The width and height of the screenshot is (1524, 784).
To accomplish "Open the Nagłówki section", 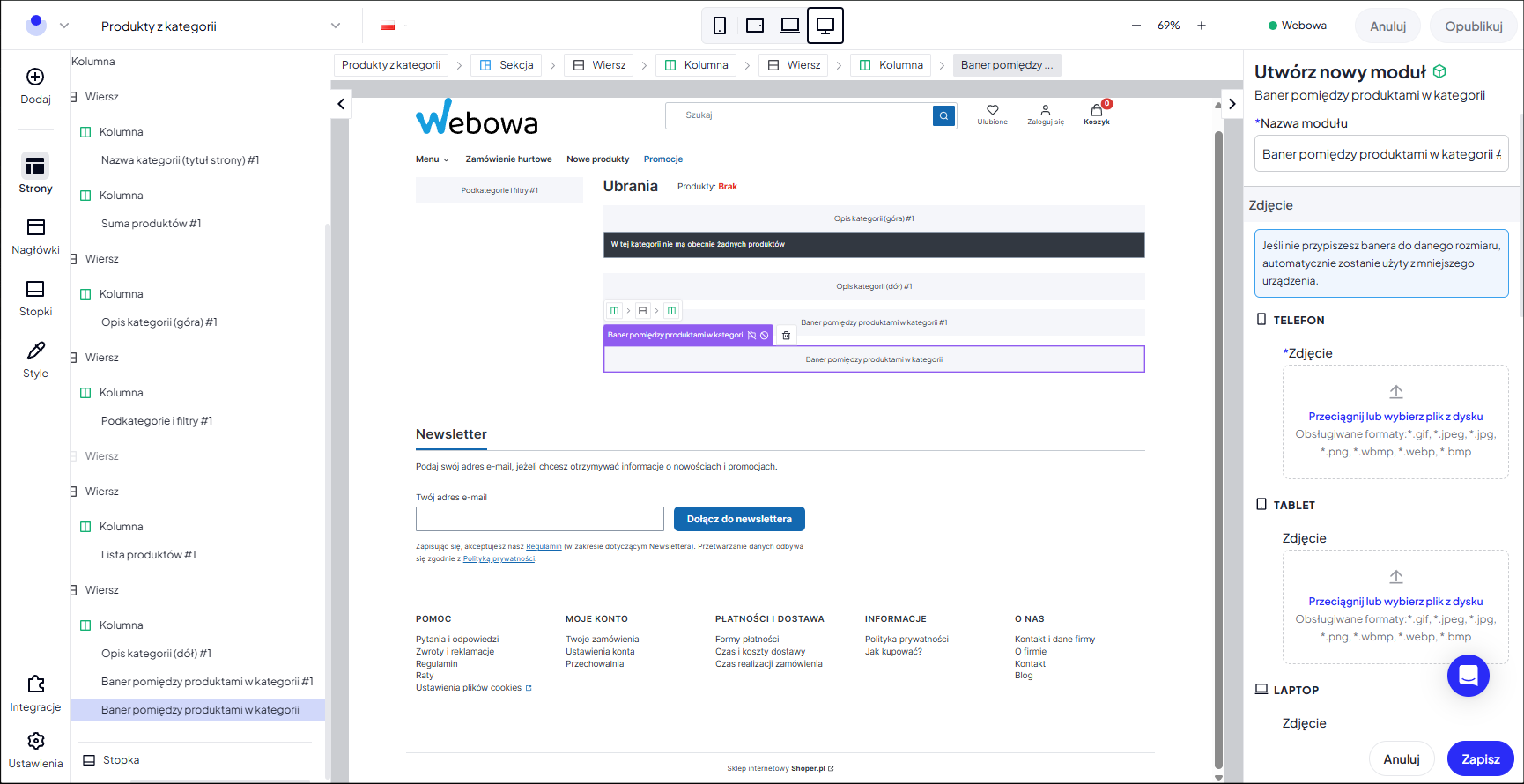I will point(35,236).
